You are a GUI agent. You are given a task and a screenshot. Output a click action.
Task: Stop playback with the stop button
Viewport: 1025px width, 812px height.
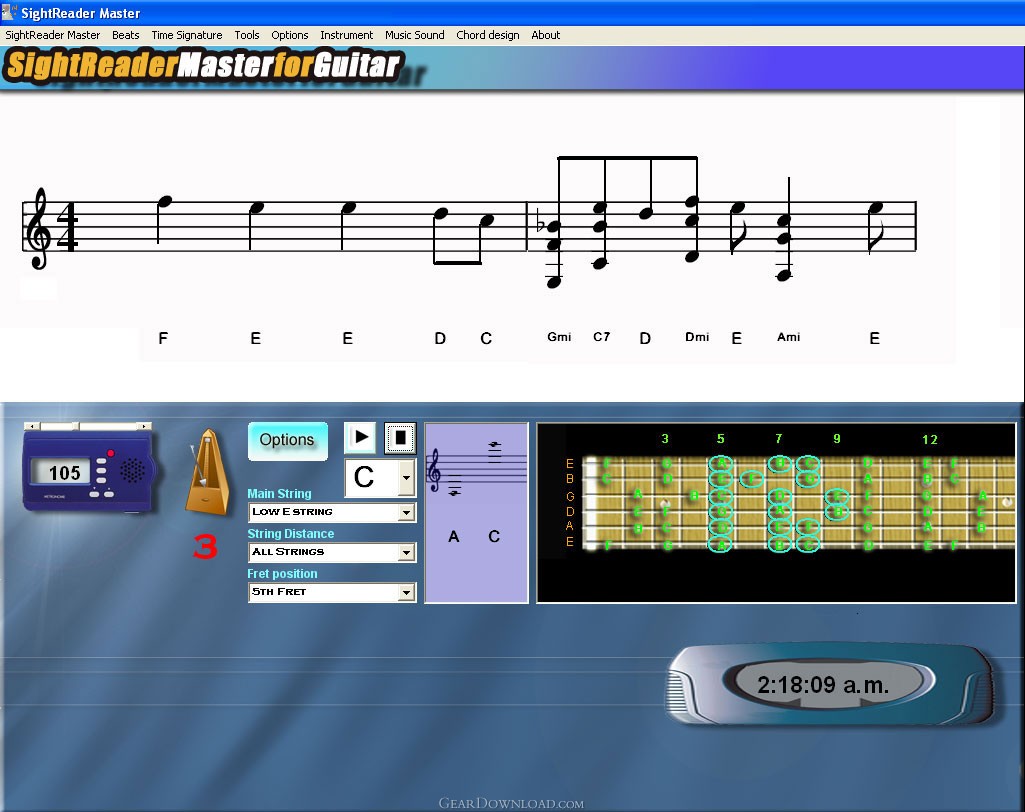pos(400,437)
